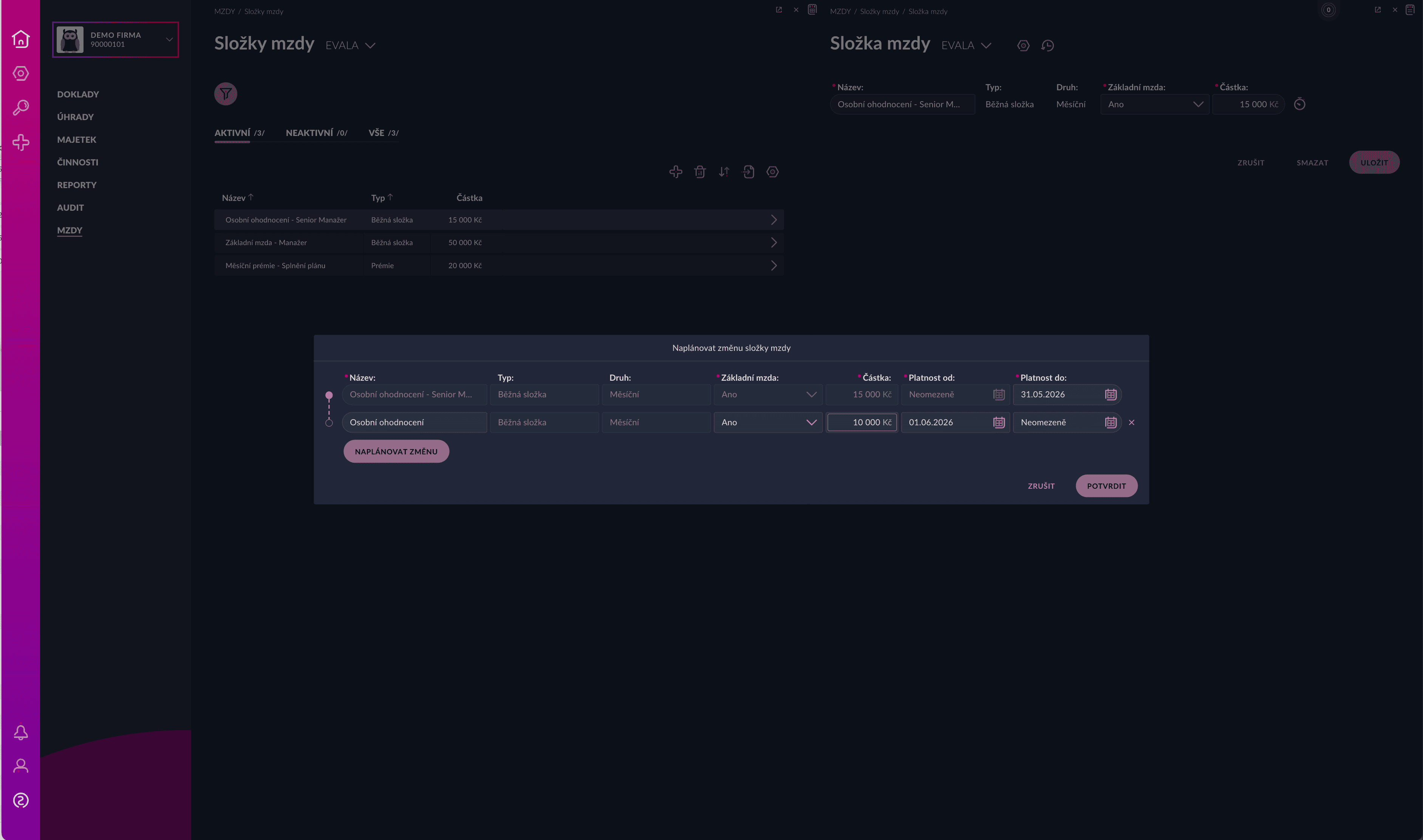Click the timer icon next to Částka 15 000 Kč
The image size is (1423, 840).
pyautogui.click(x=1299, y=104)
